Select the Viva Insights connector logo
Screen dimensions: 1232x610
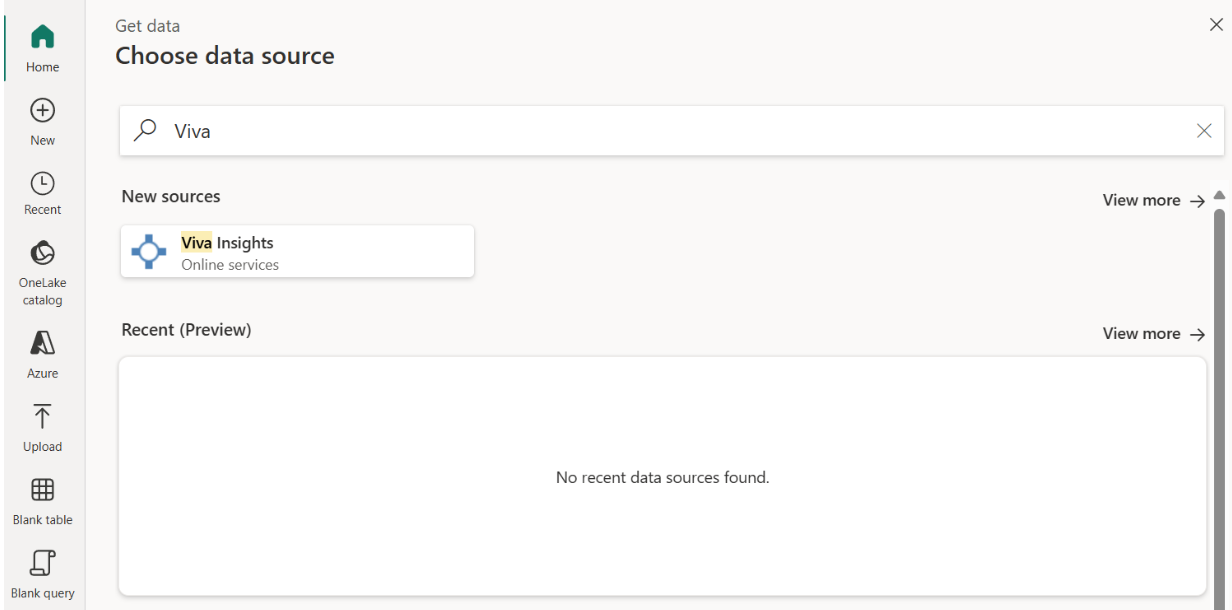149,252
